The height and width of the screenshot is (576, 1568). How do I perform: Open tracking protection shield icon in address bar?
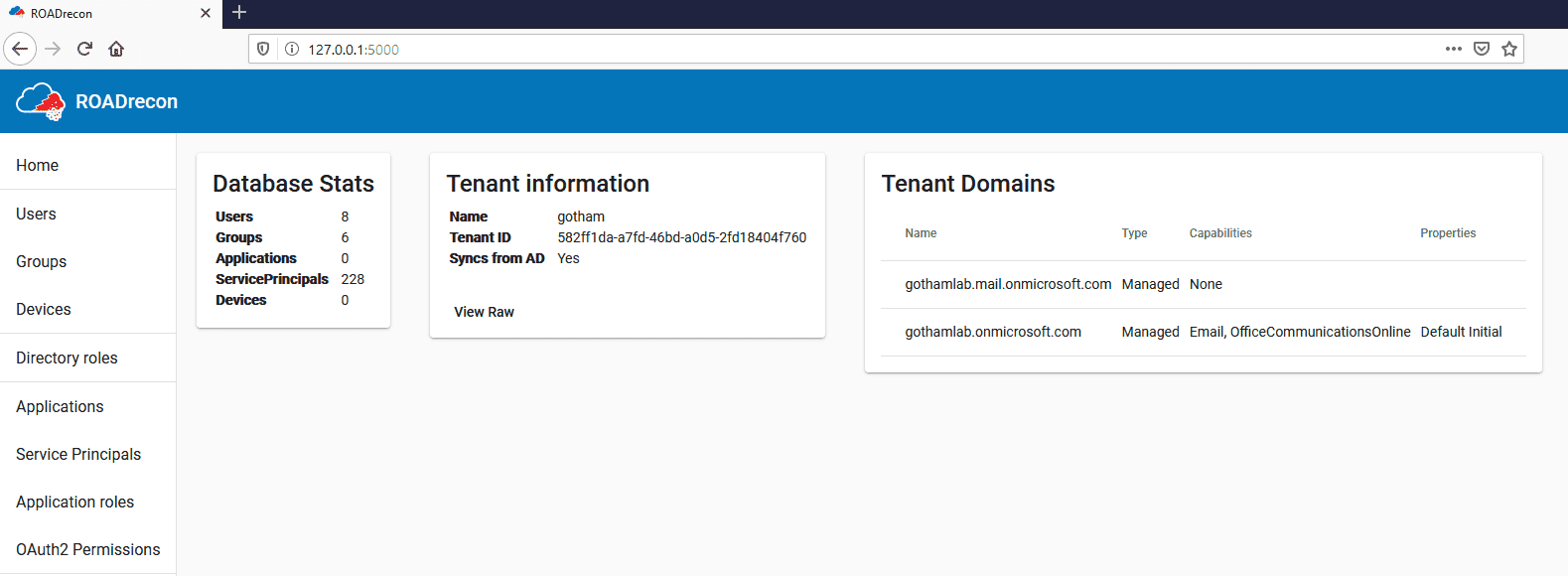tap(263, 49)
